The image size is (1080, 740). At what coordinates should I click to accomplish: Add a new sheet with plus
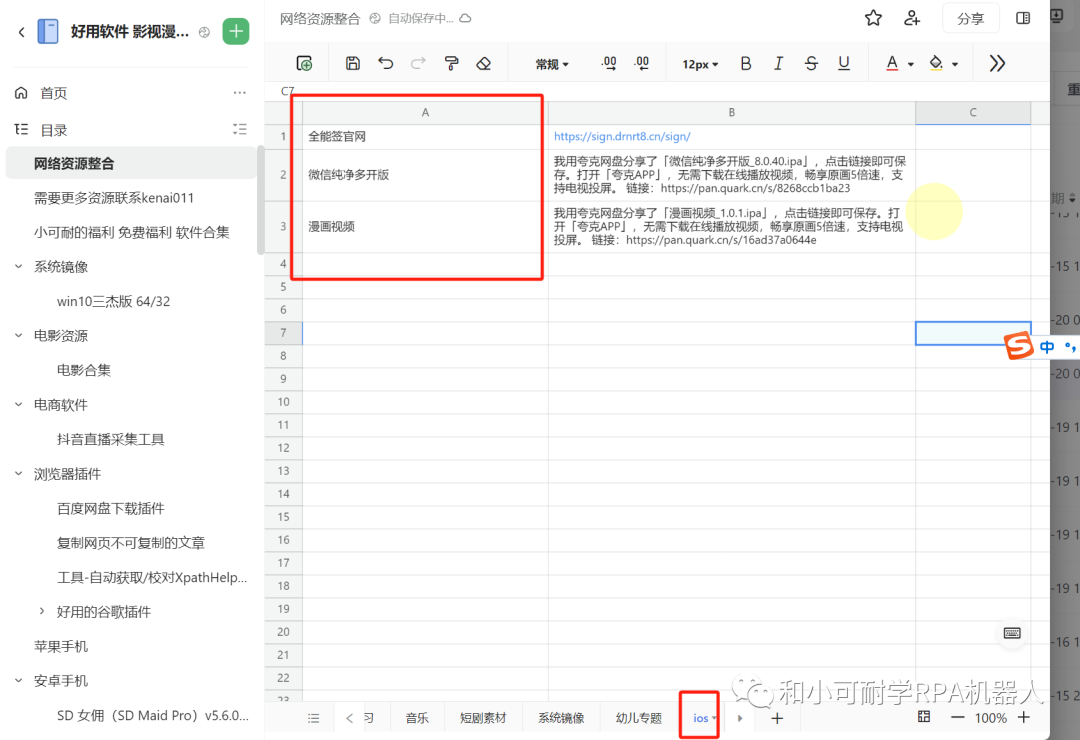(777, 718)
